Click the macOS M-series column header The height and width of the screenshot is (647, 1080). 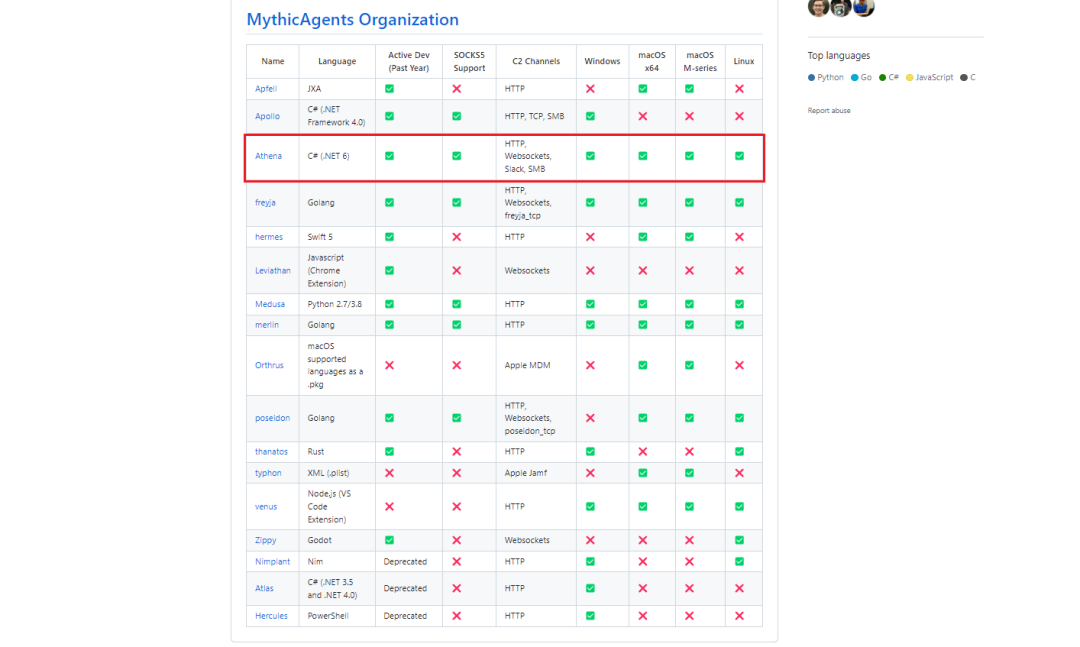tap(700, 61)
